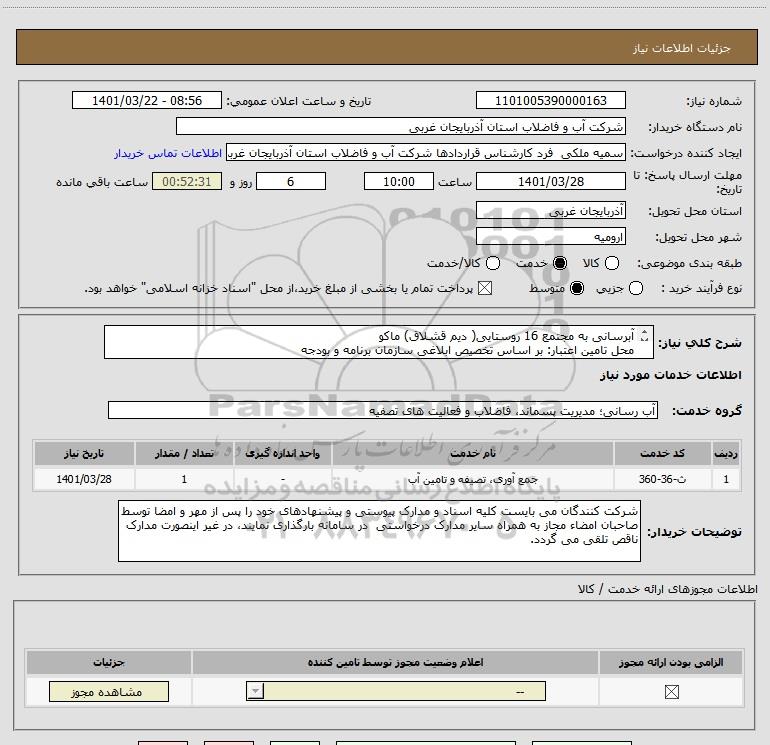Click the general need description text area
770x745 pixels.
pyautogui.click(x=379, y=342)
